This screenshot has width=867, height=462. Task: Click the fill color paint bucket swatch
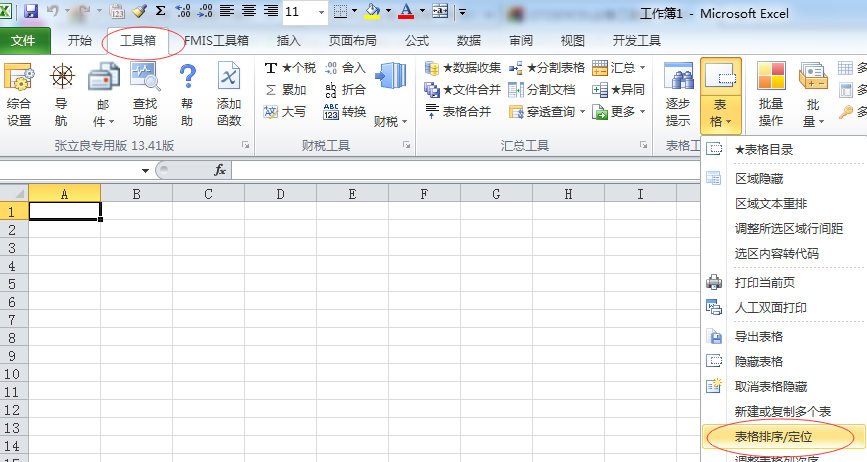pos(371,12)
